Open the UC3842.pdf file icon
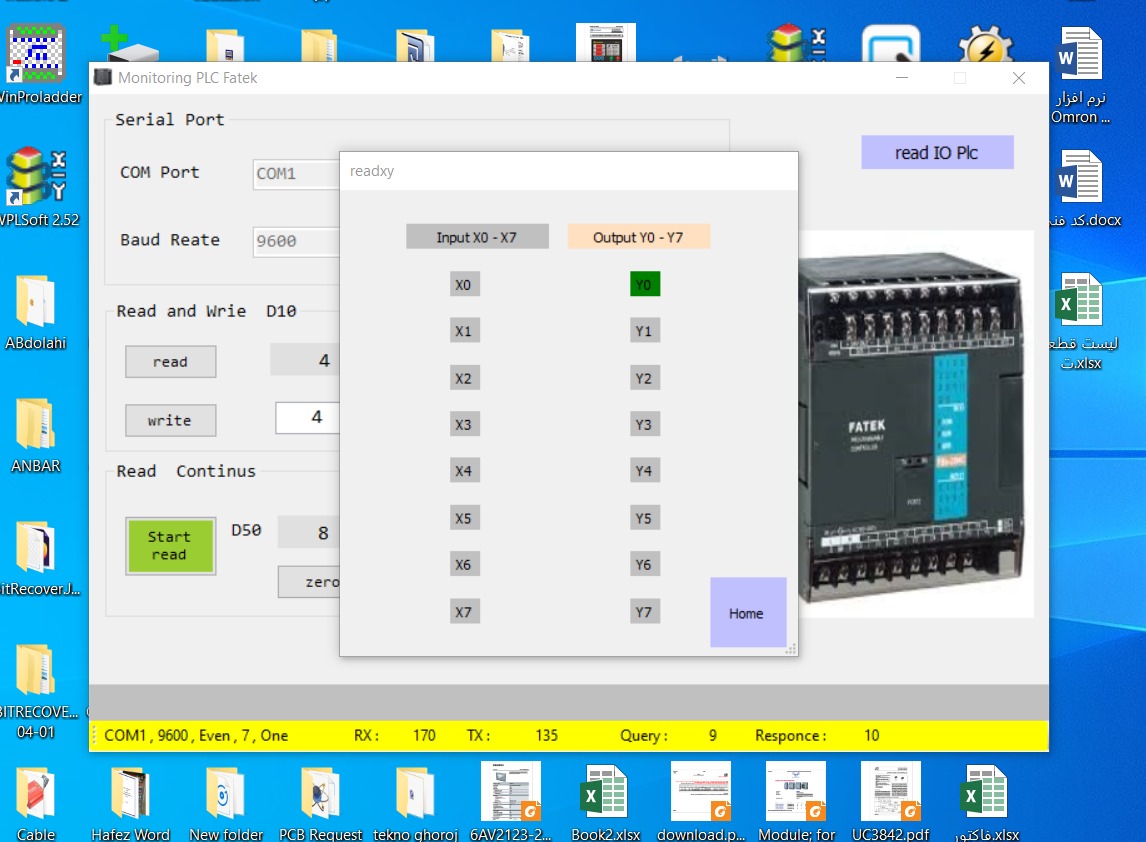Viewport: 1146px width, 842px height. click(890, 794)
